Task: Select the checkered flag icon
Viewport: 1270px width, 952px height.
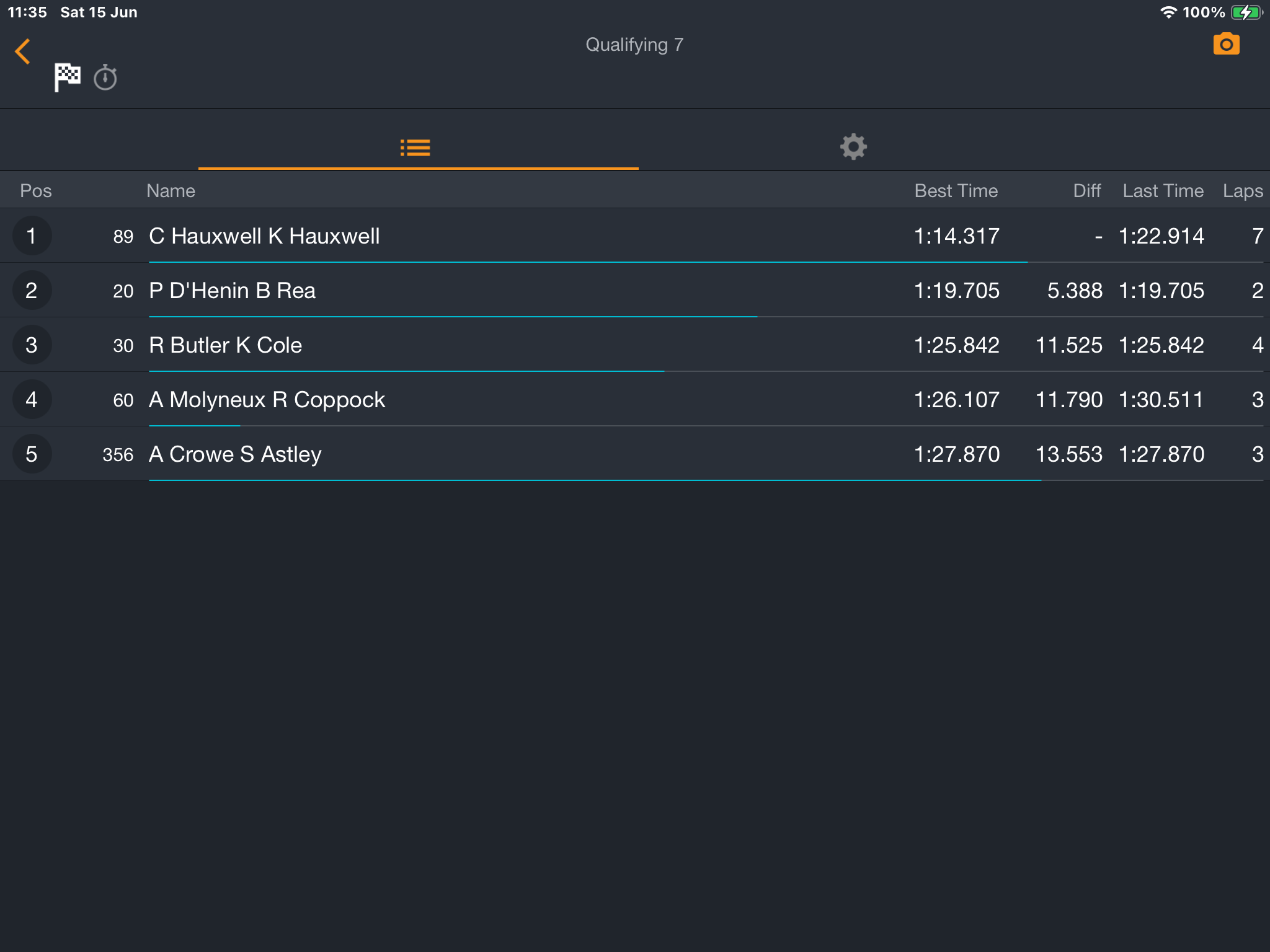Action: [67, 77]
